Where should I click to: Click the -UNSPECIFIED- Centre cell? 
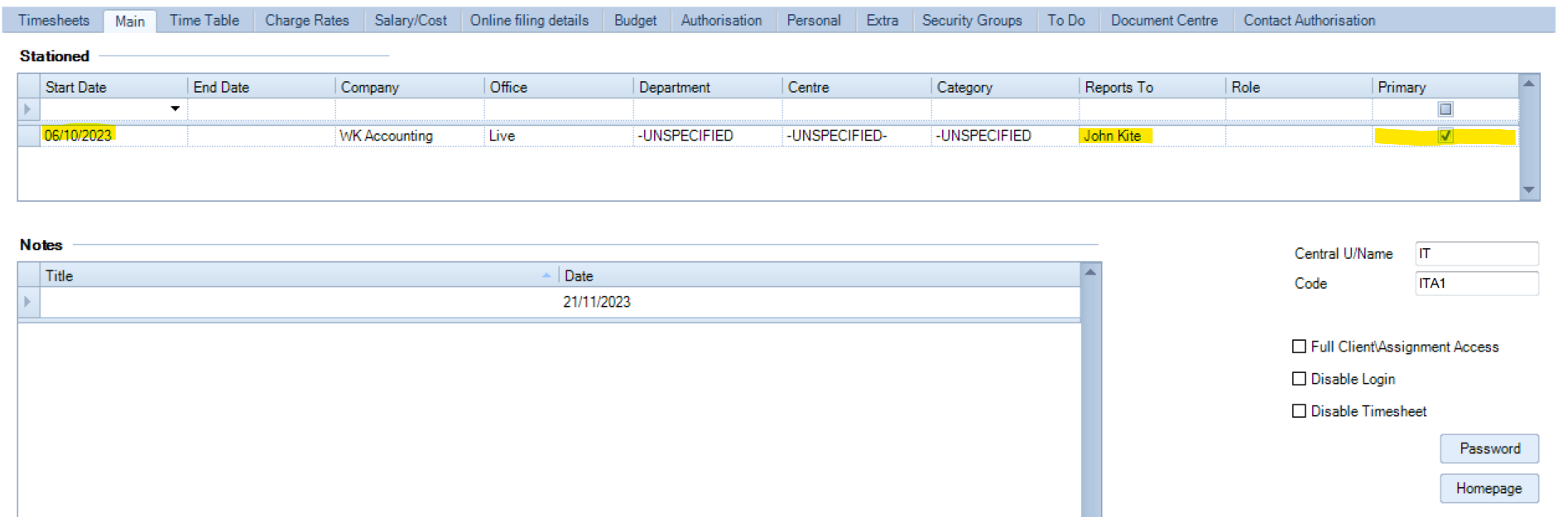(x=857, y=136)
